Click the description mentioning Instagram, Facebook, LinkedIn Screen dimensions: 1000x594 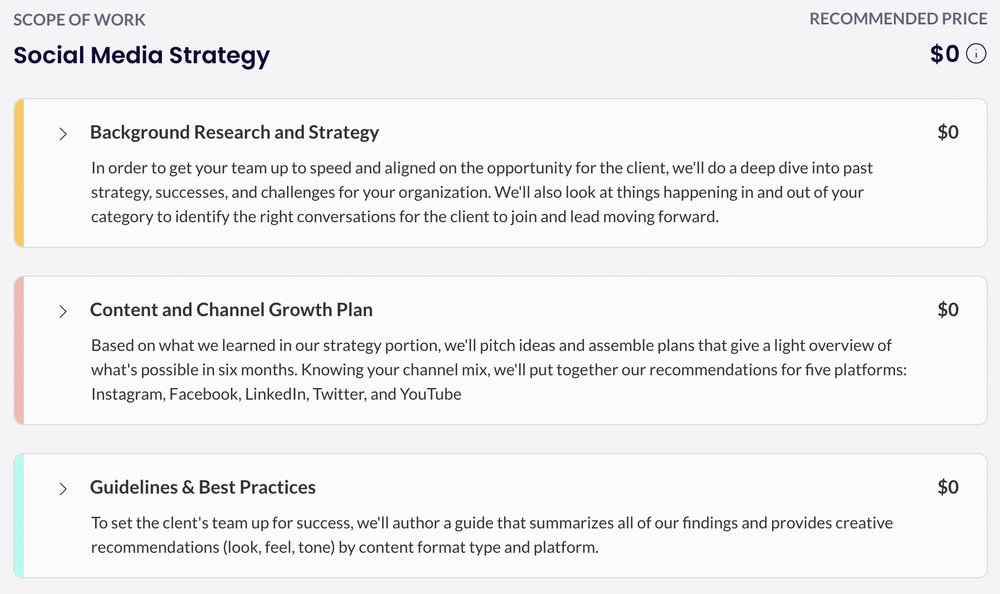[x=499, y=369]
